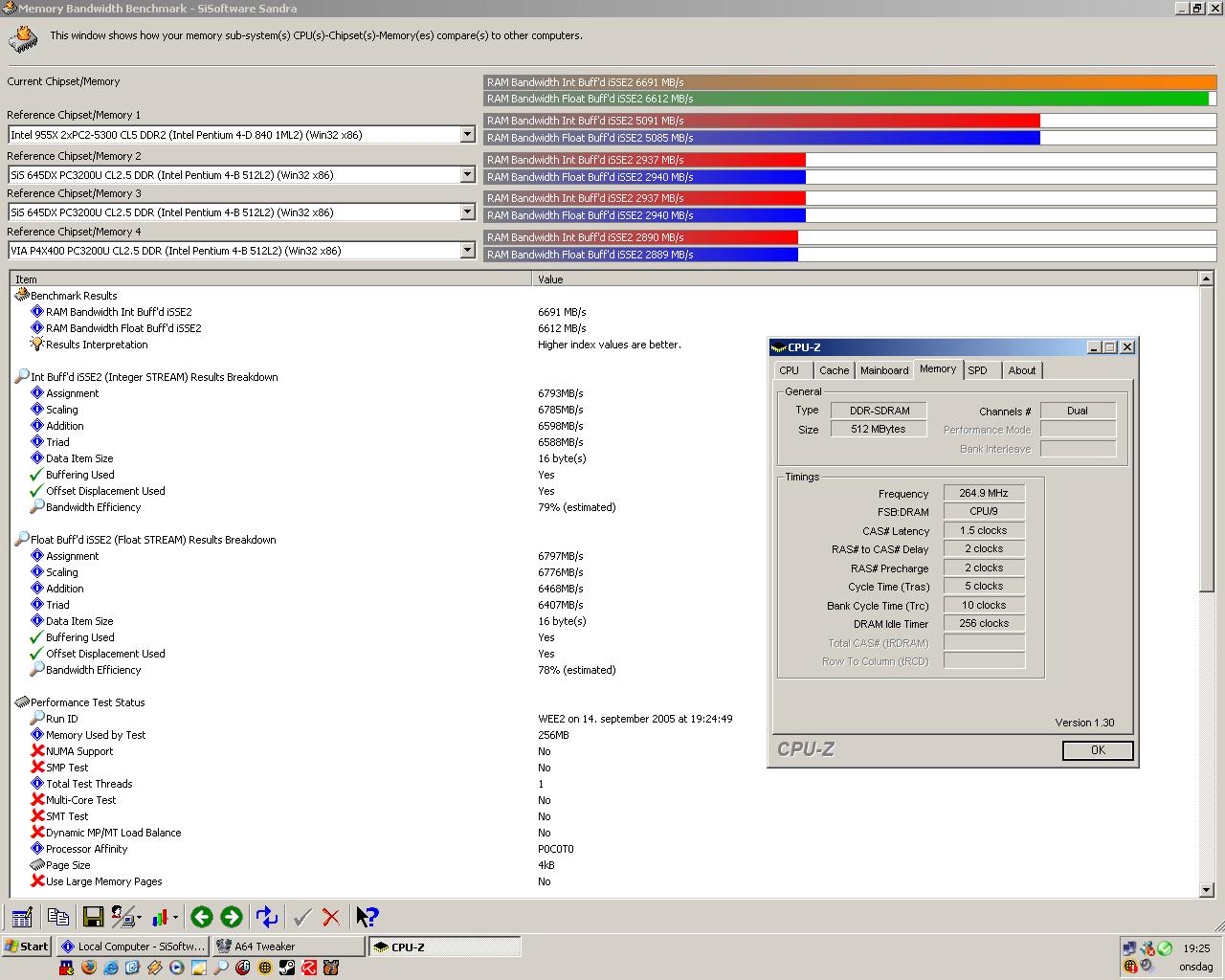Click the green checkmark tray icon
Image resolution: width=1225 pixels, height=980 pixels.
(x=1165, y=948)
